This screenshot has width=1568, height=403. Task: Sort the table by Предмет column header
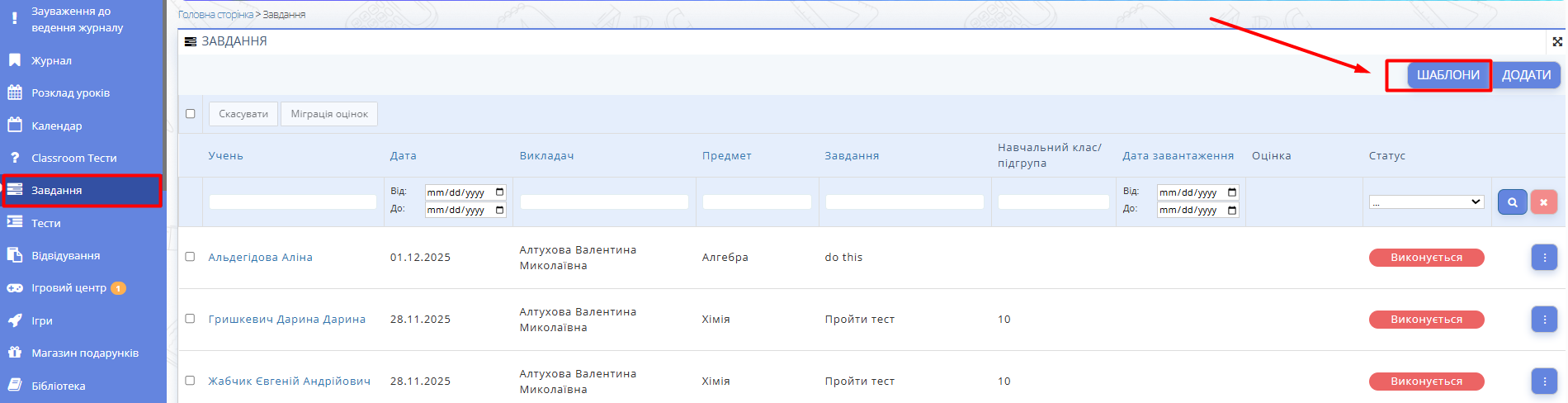(x=726, y=156)
